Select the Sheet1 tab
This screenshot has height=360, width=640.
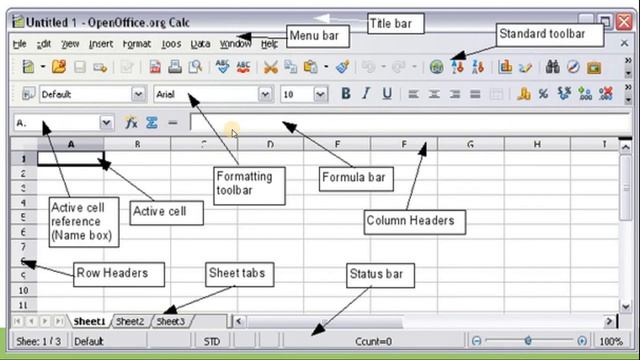(89, 322)
